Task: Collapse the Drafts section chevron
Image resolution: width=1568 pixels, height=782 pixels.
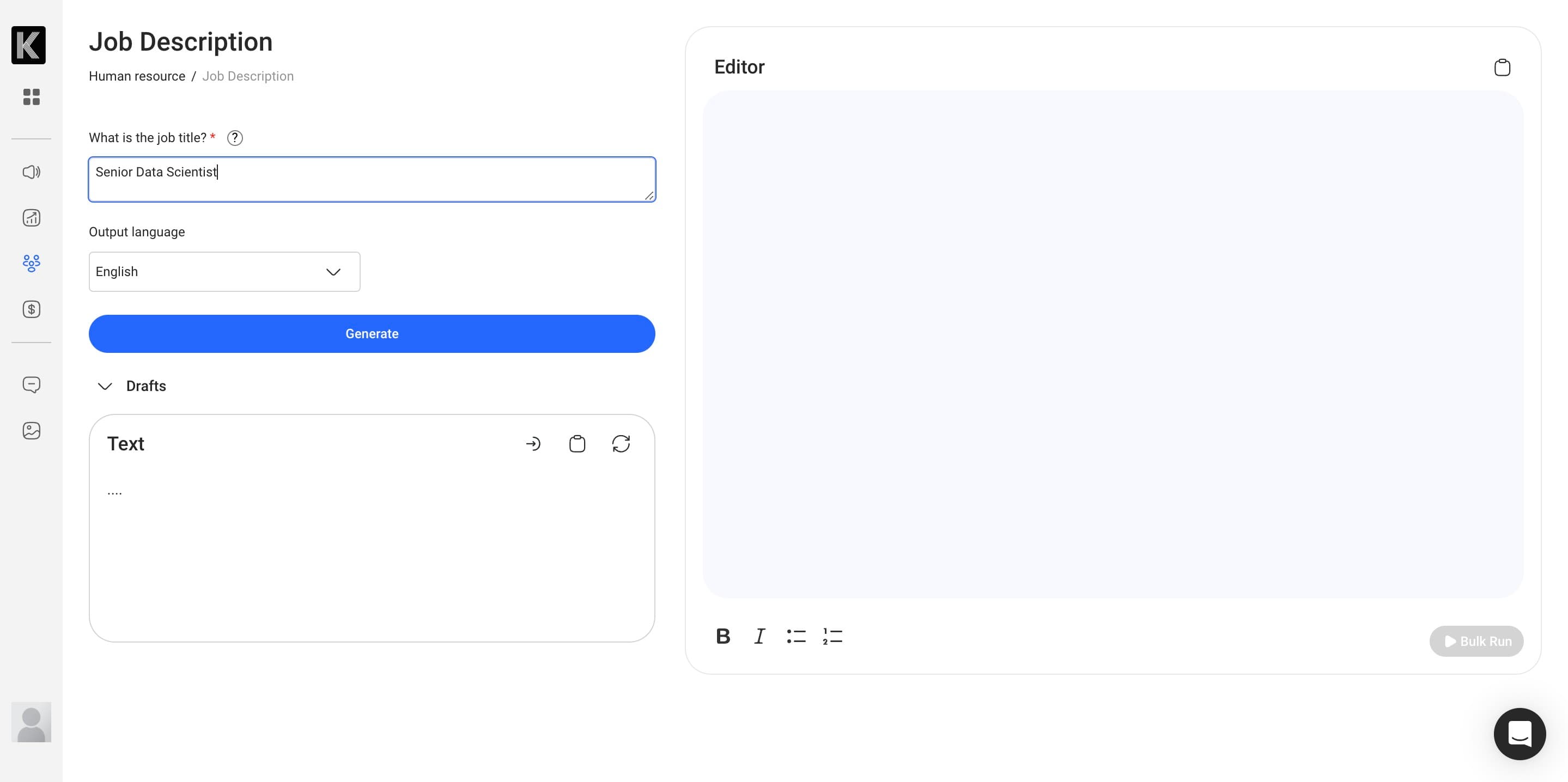Action: 105,387
